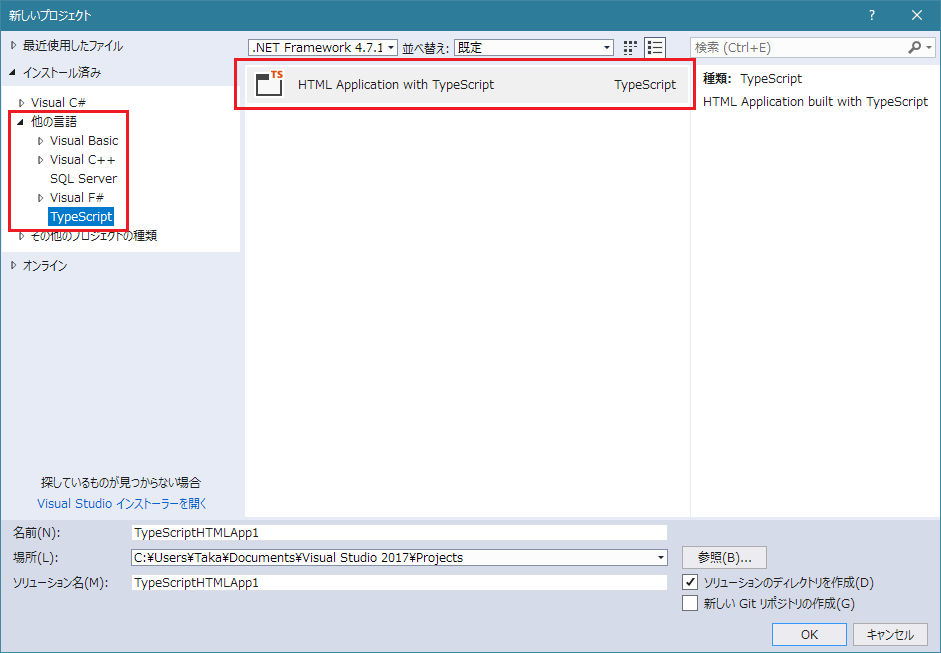Click the キャンセル button
The image size is (941, 653).
tap(891, 634)
